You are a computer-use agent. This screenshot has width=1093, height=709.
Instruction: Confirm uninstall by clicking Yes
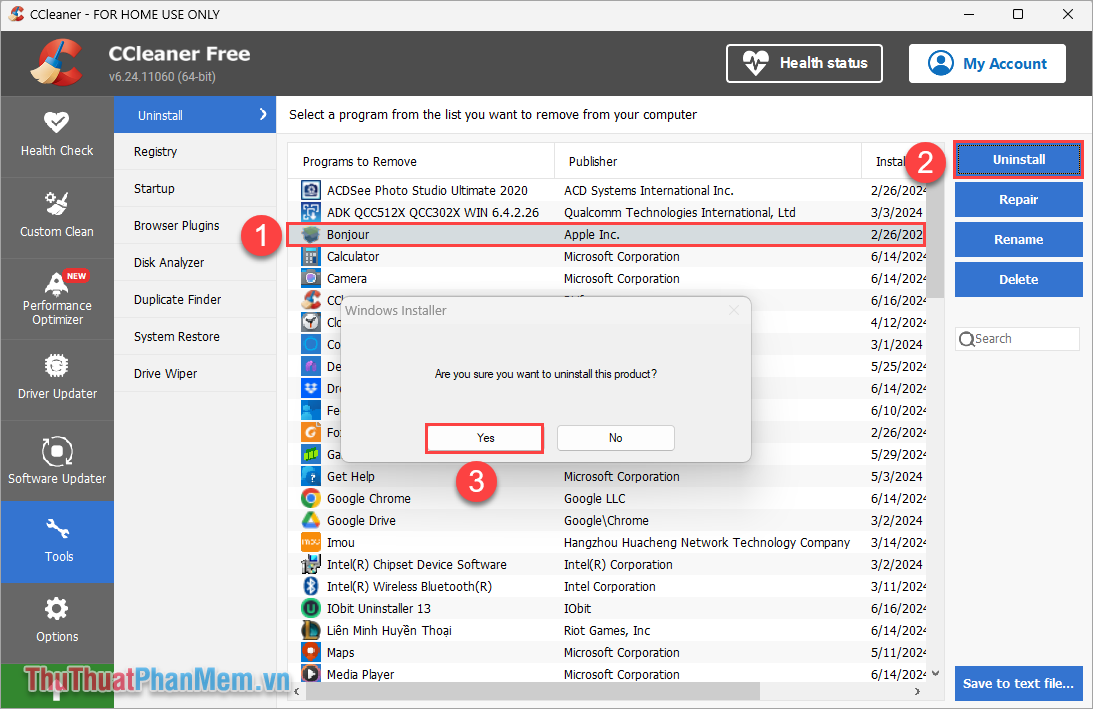pos(485,438)
